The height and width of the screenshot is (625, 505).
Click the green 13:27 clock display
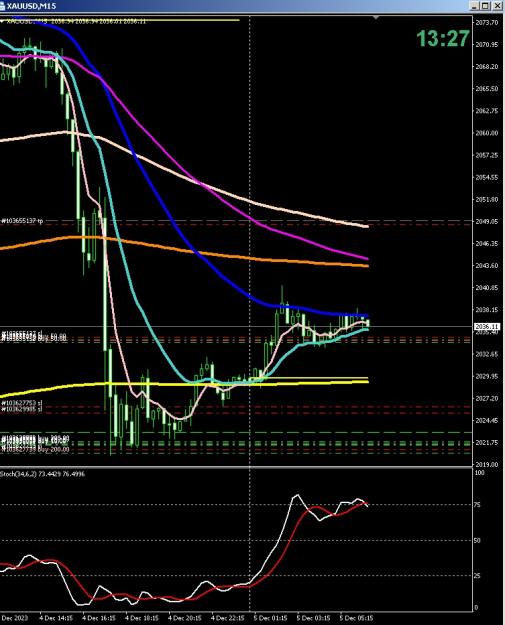click(443, 39)
